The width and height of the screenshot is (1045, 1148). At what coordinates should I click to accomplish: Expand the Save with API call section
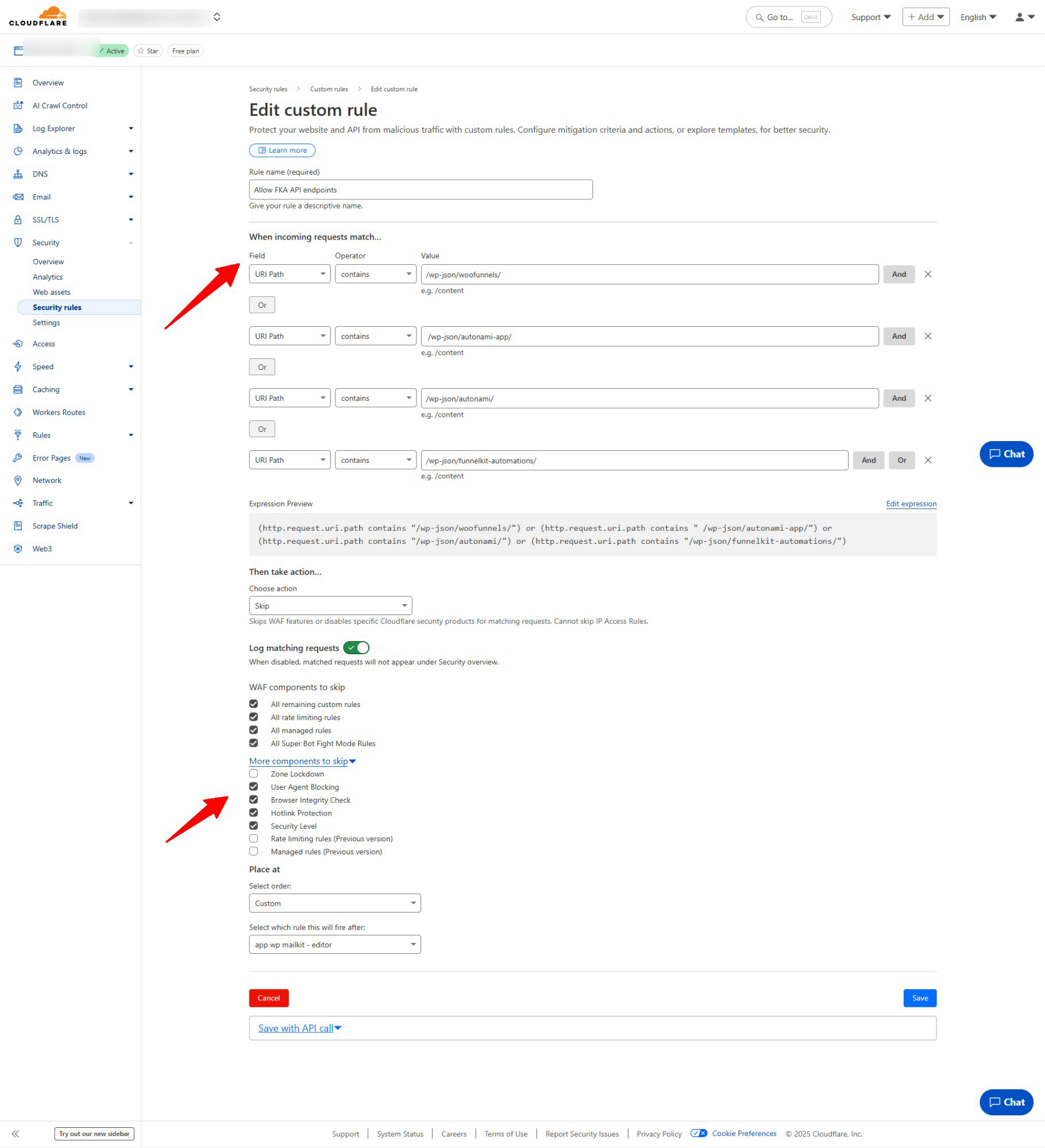(299, 1028)
